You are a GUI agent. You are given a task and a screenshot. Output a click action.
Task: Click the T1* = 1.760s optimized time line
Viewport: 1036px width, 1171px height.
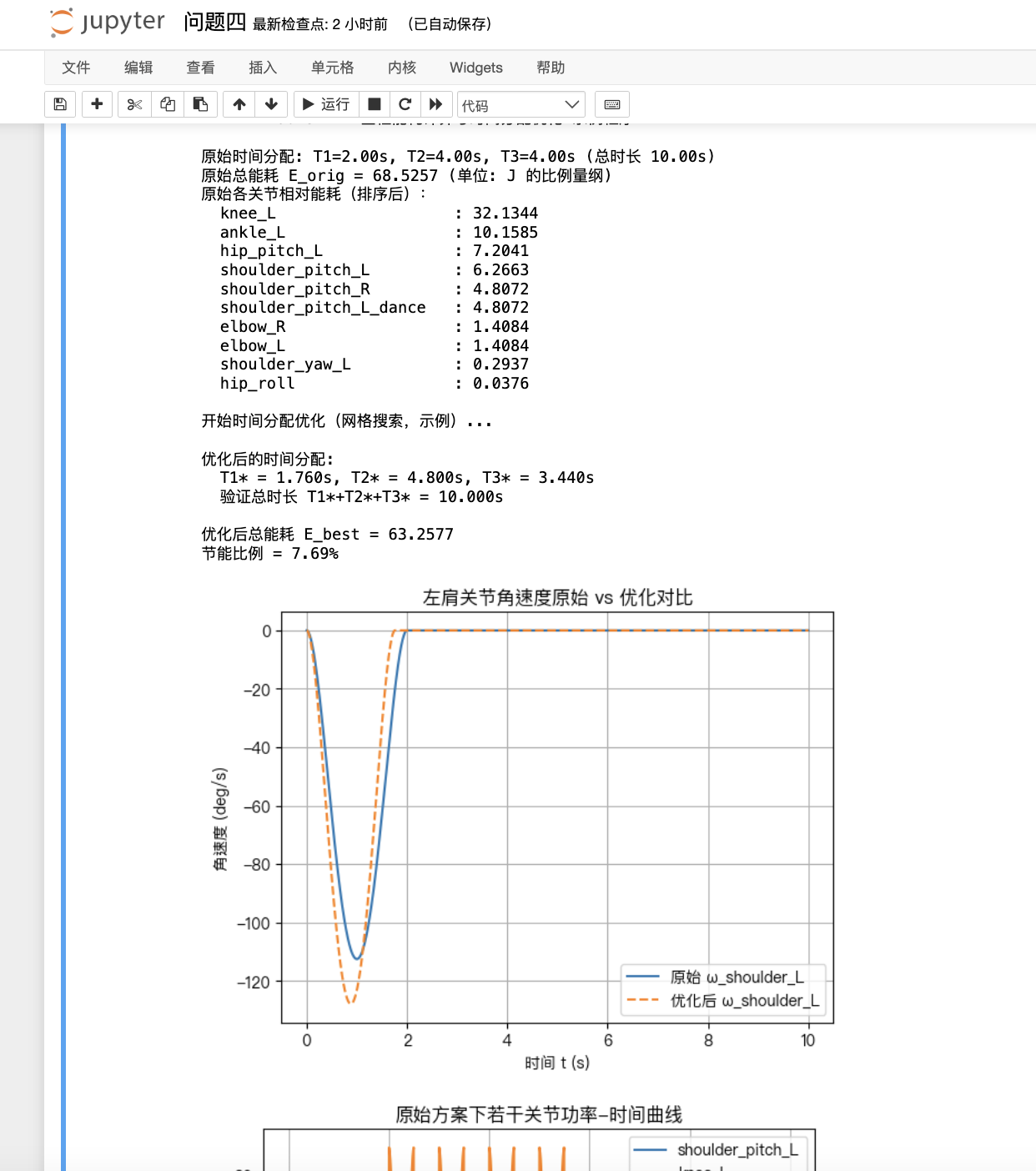coord(406,478)
